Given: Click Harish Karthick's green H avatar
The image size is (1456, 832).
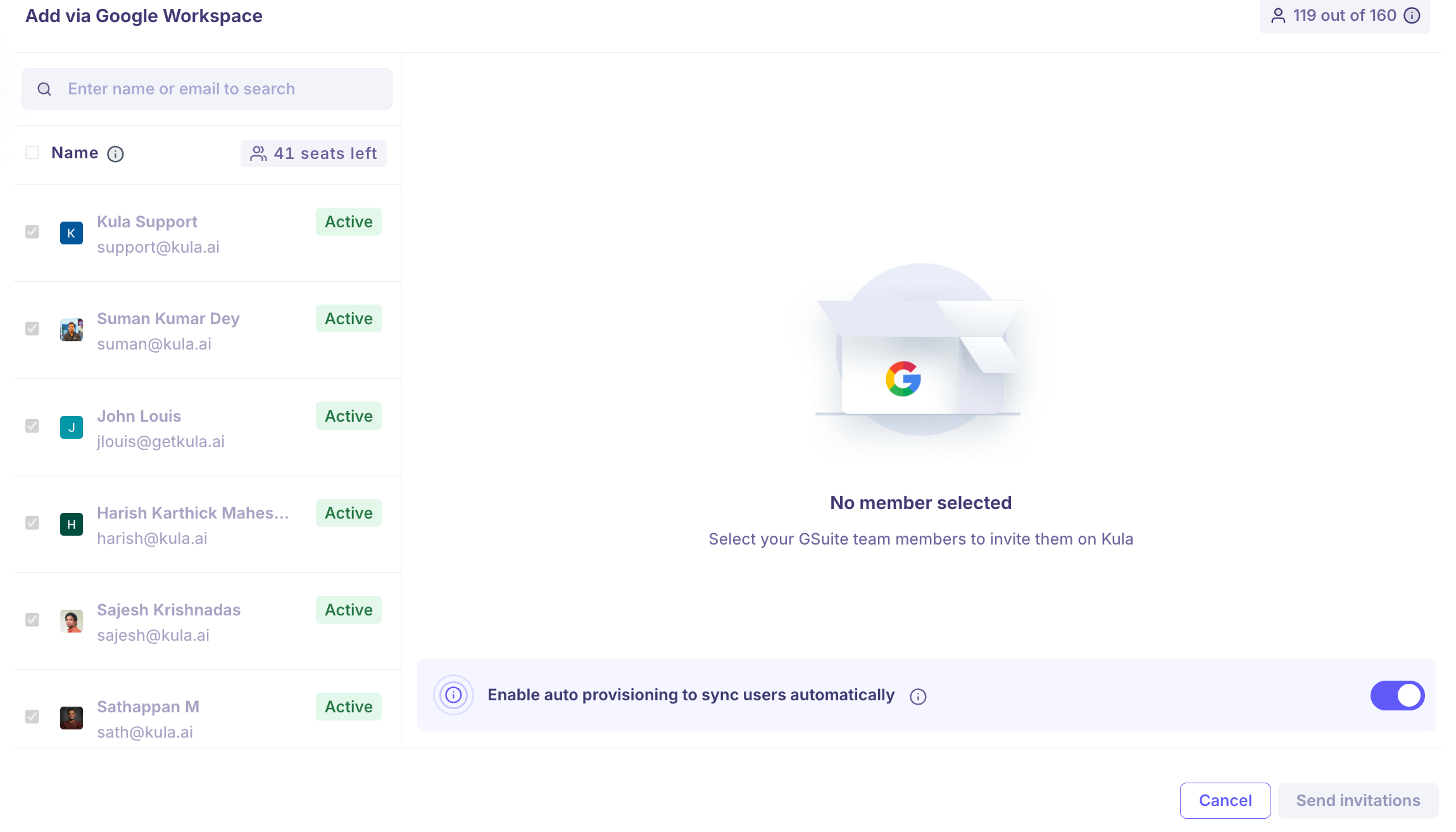Looking at the screenshot, I should pyautogui.click(x=72, y=524).
